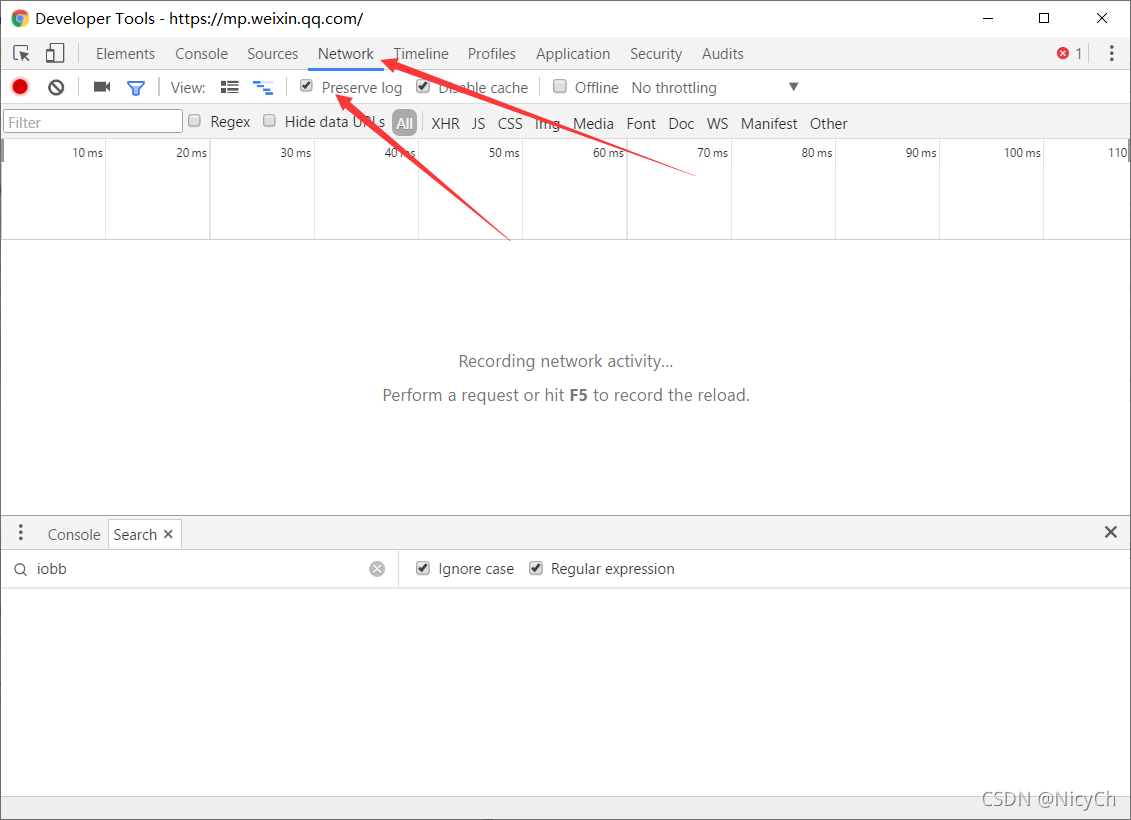This screenshot has width=1131, height=820.
Task: Switch to Console tab in the drawer
Action: click(x=74, y=534)
